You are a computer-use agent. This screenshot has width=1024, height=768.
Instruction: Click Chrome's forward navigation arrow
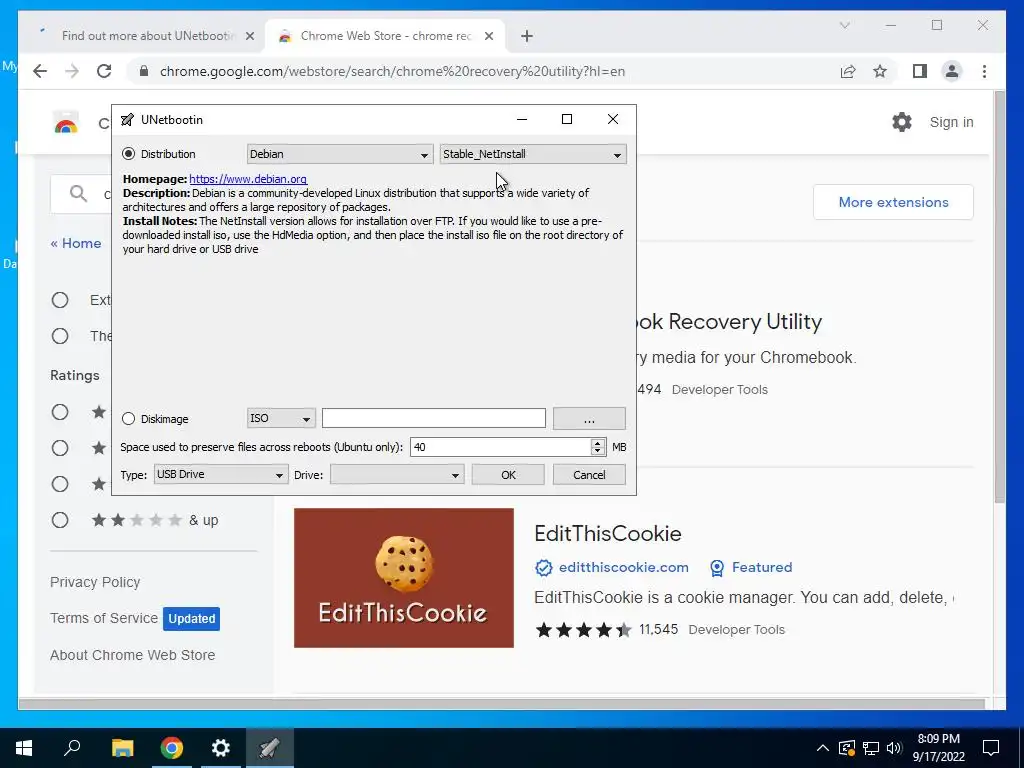click(x=72, y=71)
